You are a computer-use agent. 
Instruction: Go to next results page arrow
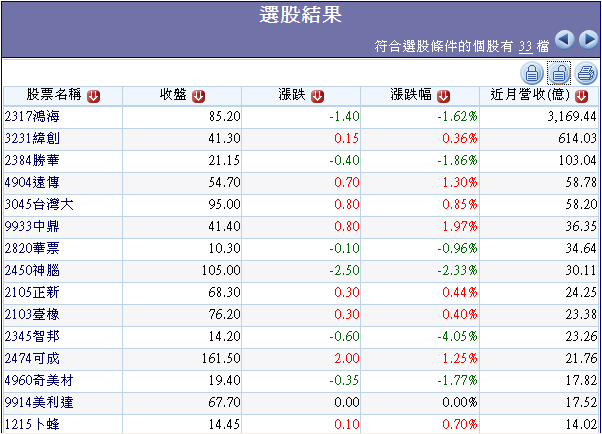pyautogui.click(x=589, y=40)
